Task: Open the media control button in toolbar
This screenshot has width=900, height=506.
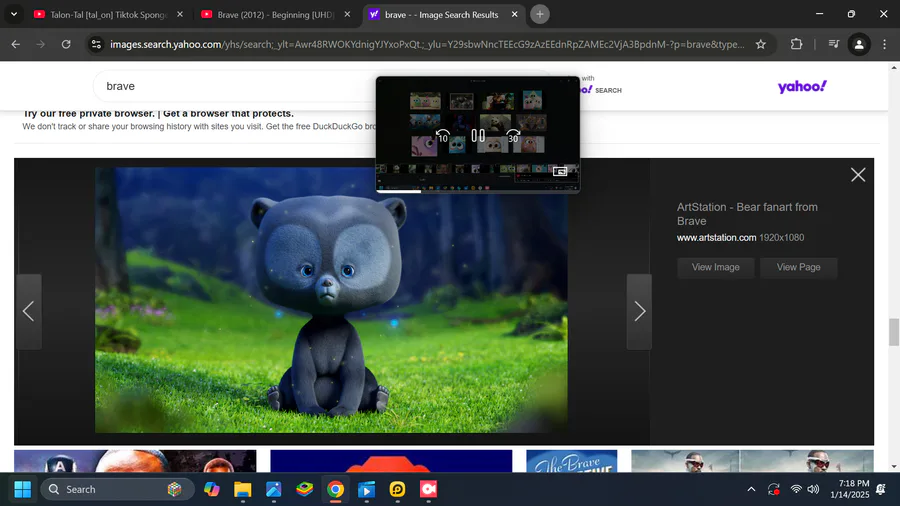Action: click(x=834, y=44)
